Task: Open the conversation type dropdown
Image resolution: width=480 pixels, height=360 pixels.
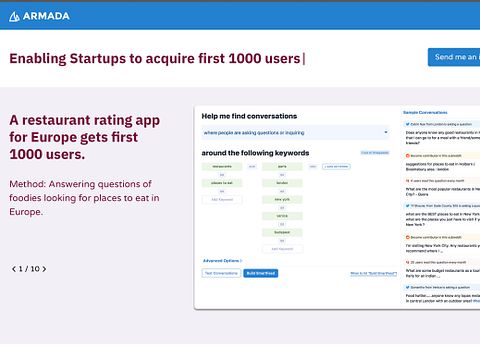Action: (295, 133)
